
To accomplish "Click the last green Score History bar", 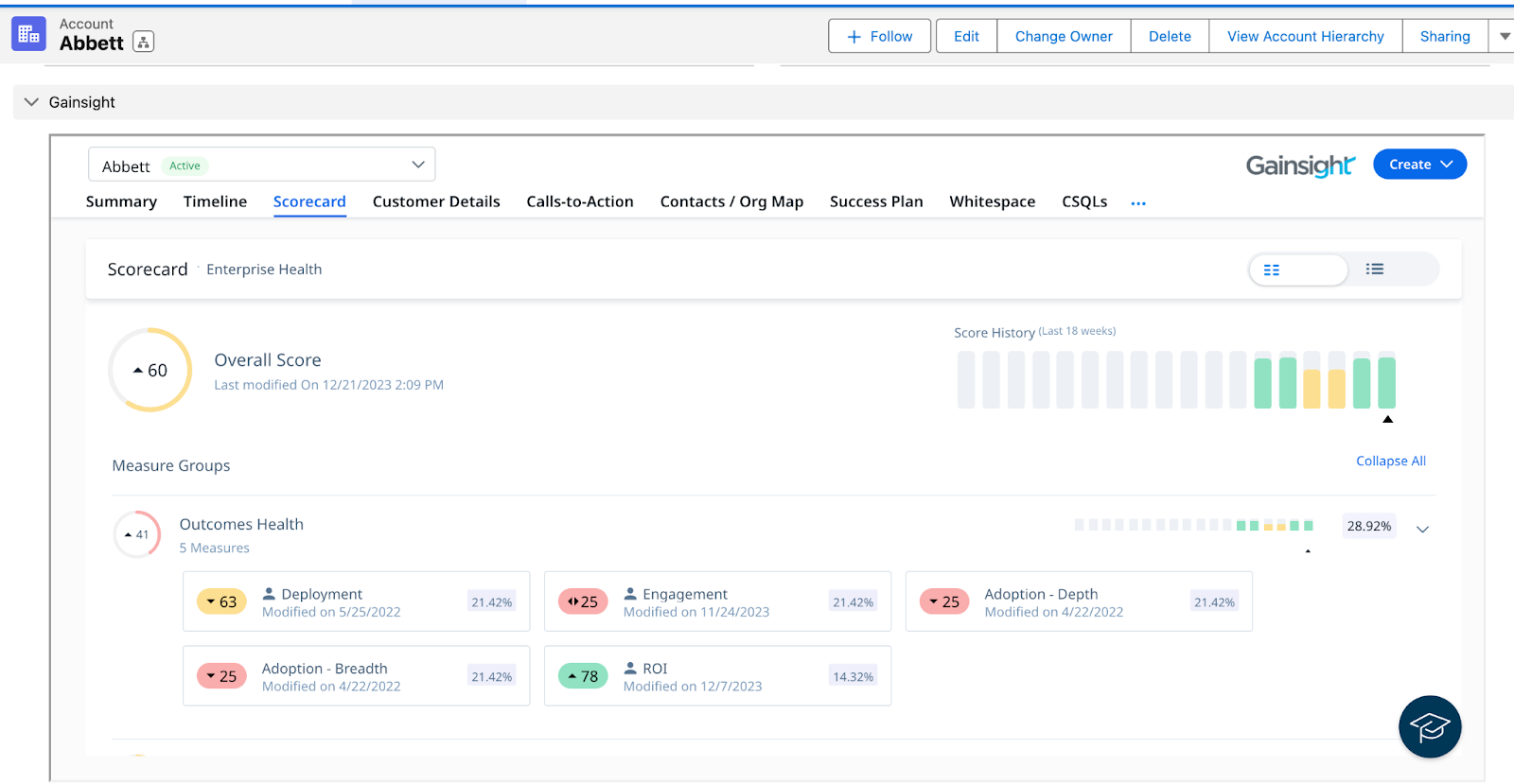I will (x=1386, y=383).
